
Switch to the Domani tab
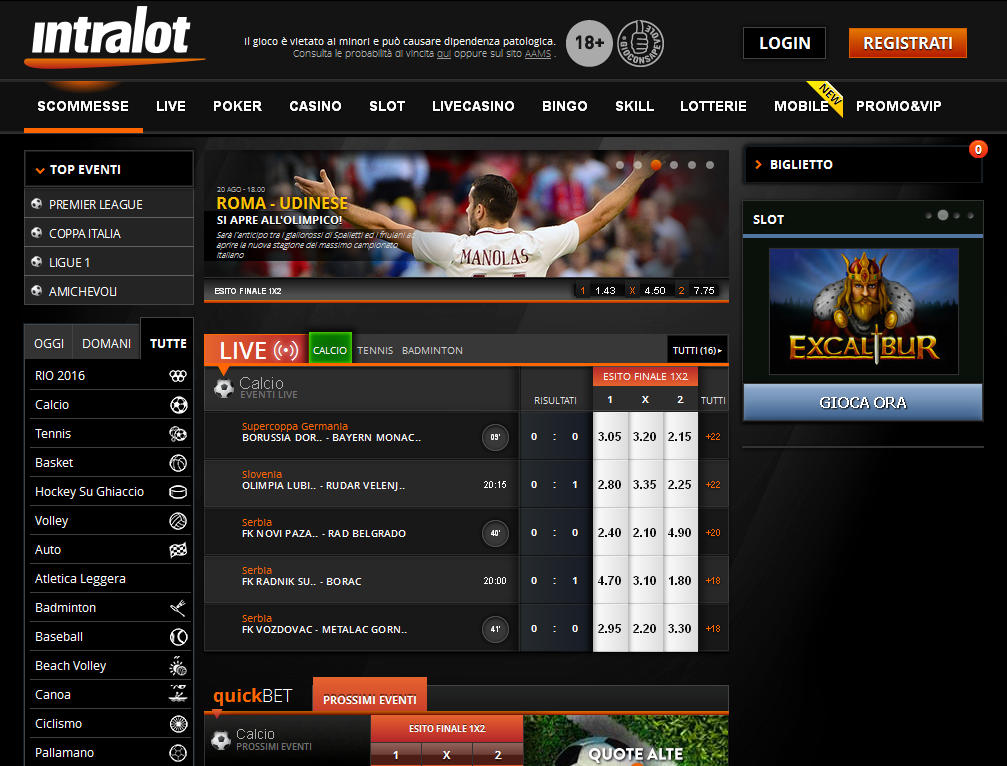pyautogui.click(x=107, y=344)
